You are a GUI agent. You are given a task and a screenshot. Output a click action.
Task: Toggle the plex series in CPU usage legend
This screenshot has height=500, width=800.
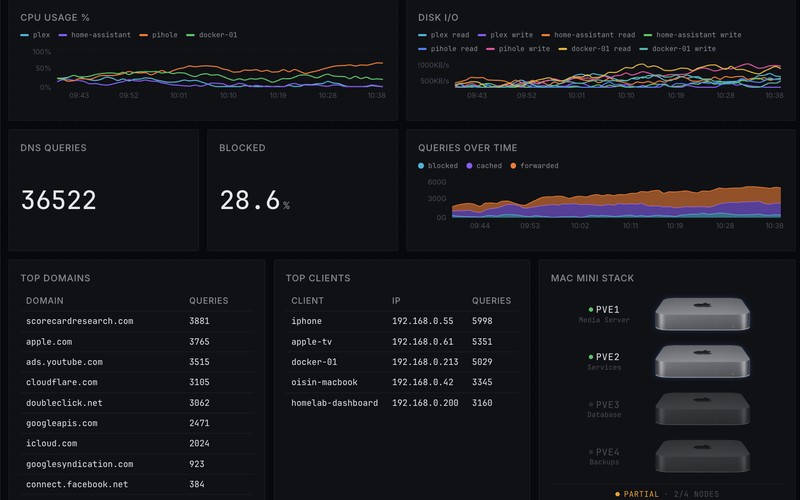[35, 35]
